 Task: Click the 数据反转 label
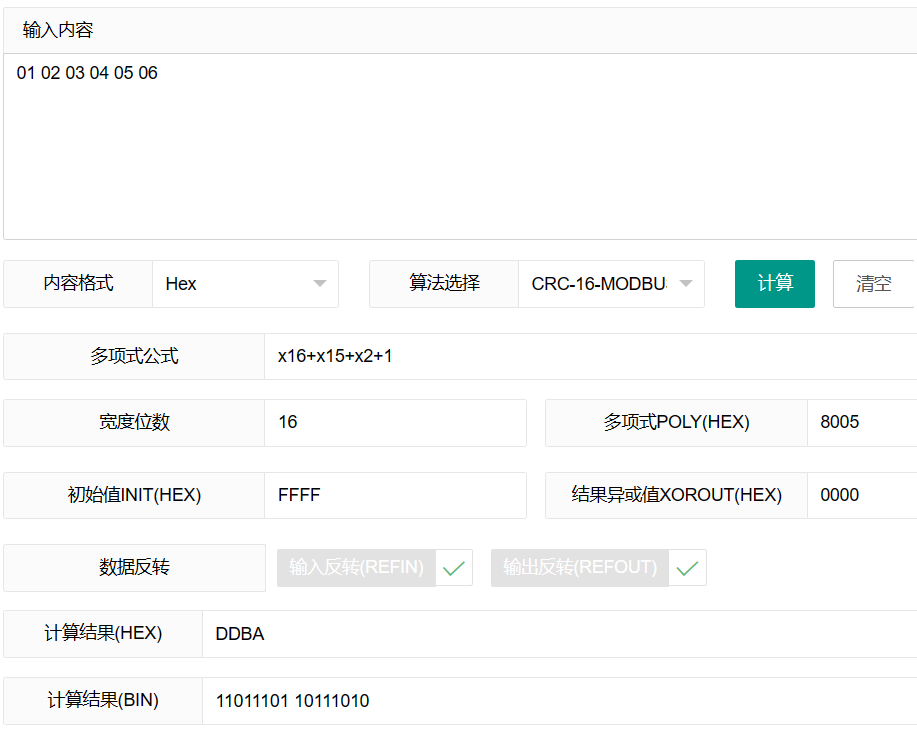[x=134, y=568]
